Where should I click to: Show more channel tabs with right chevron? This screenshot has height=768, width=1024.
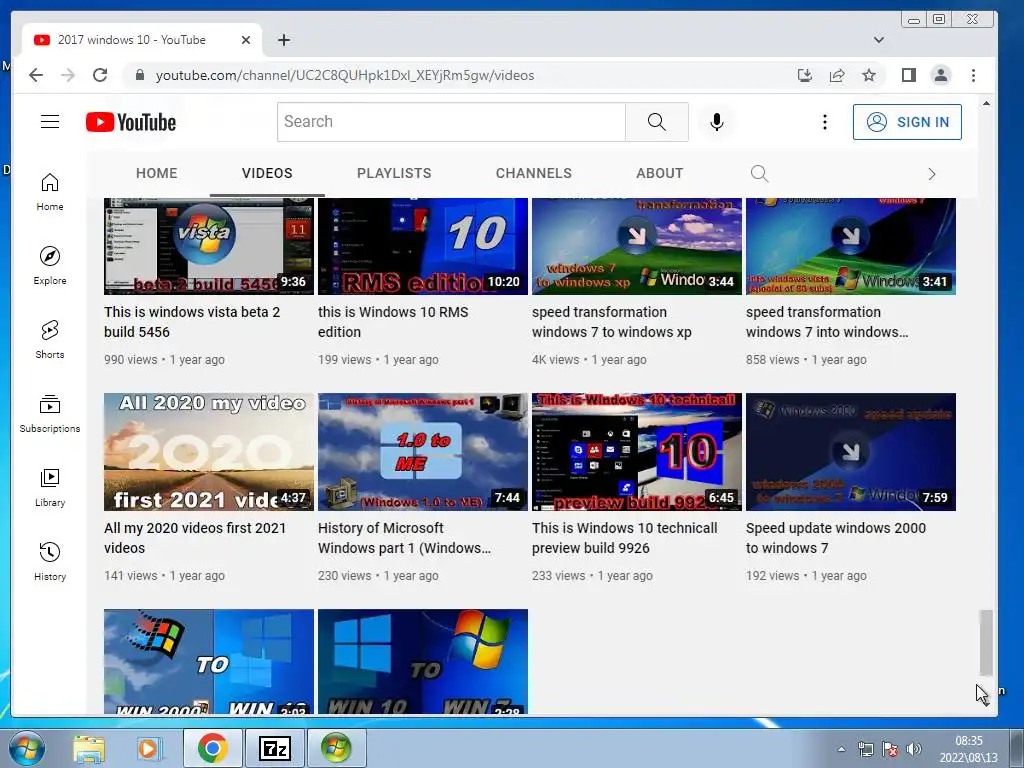[932, 174]
